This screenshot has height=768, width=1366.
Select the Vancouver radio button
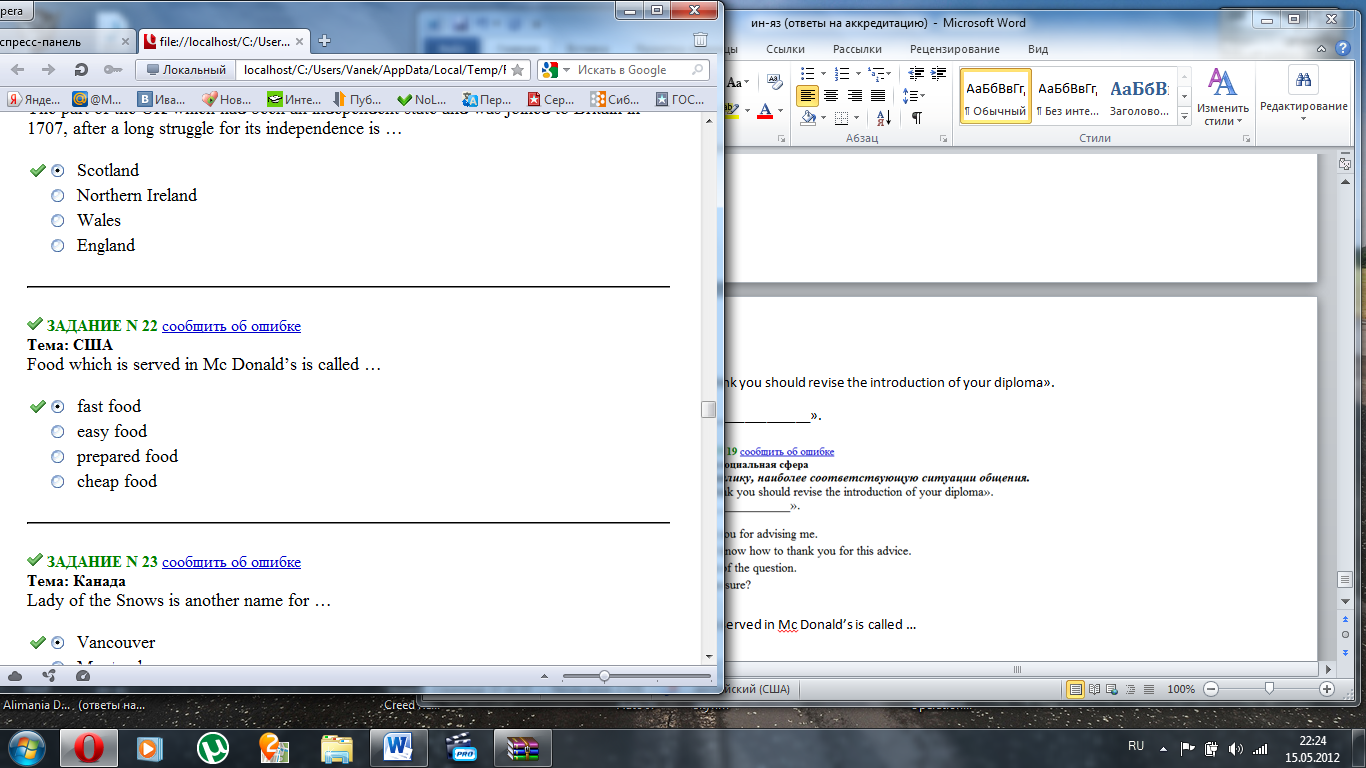pyautogui.click(x=58, y=643)
